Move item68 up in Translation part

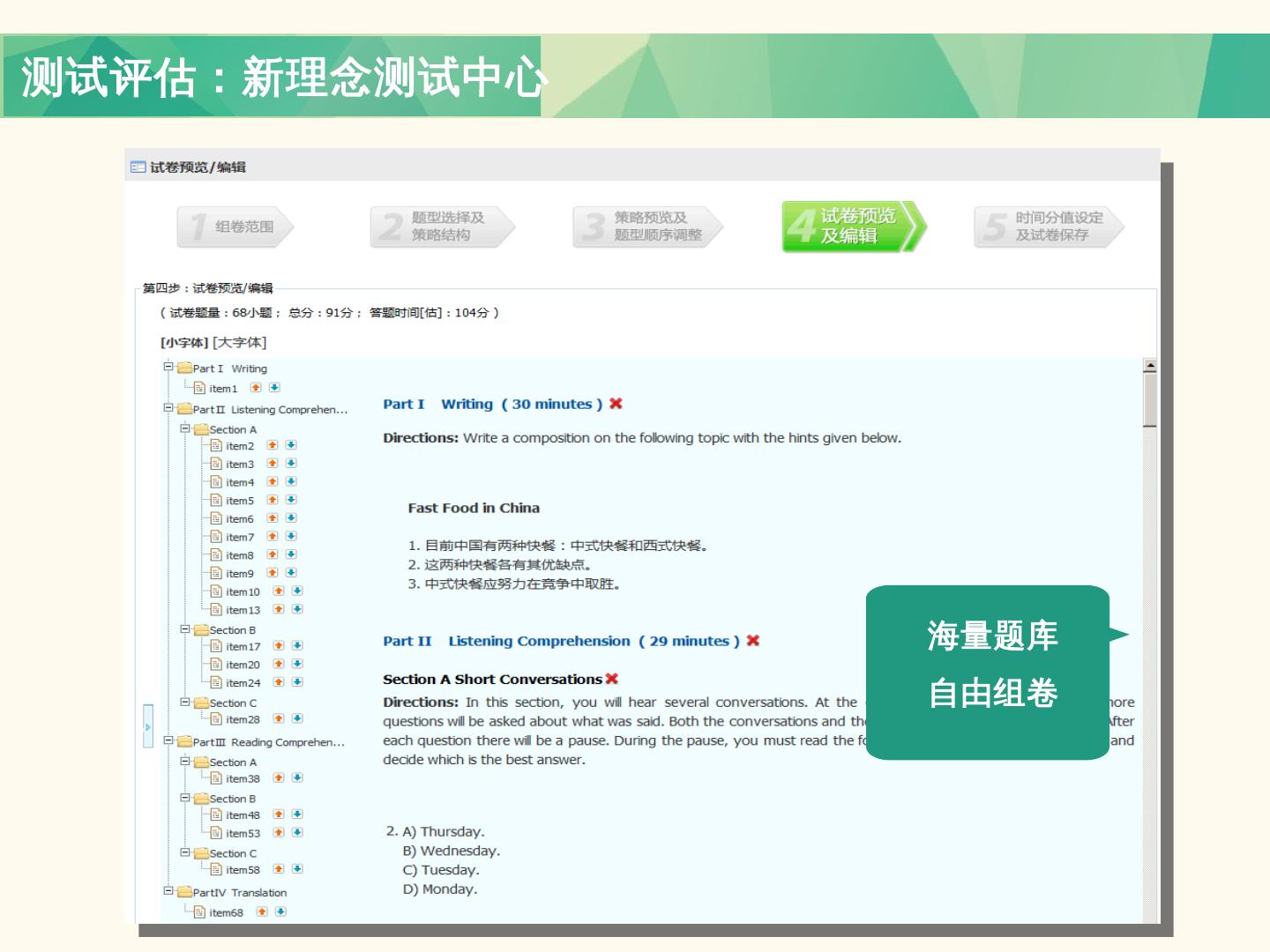point(262,911)
